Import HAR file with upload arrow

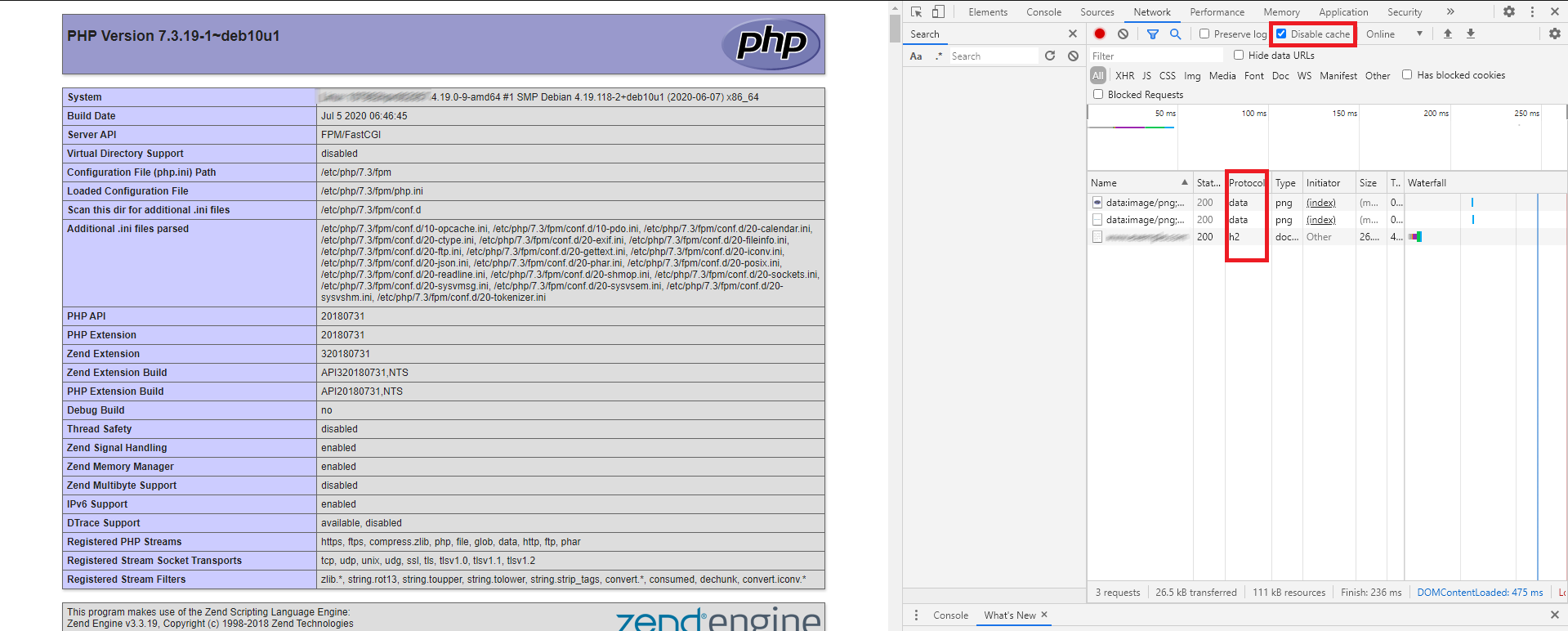[x=1447, y=34]
